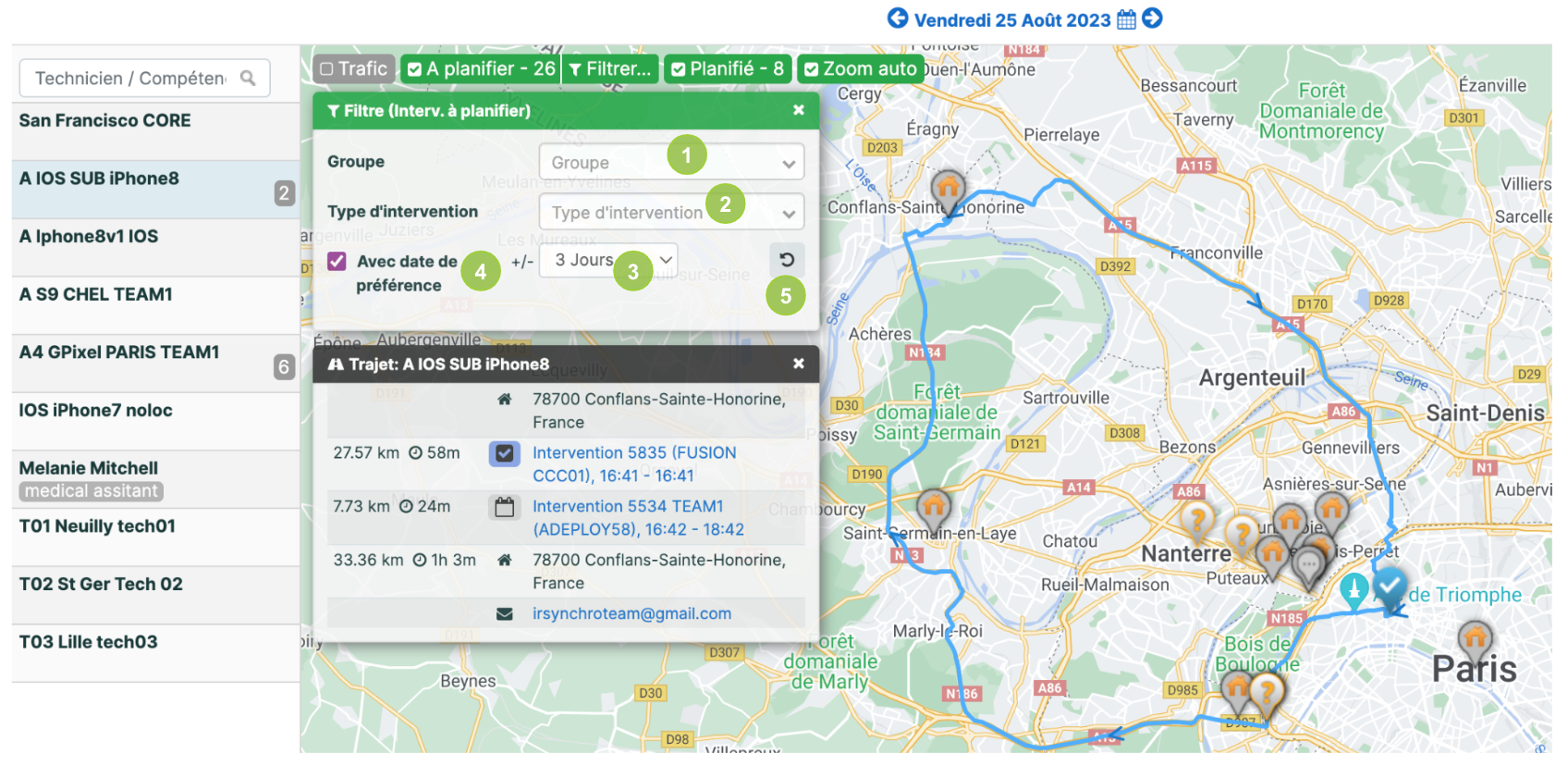Click badge 2 on A IOS SUB iPhone8
This screenshot has height=766, width=1568.
pyautogui.click(x=285, y=193)
